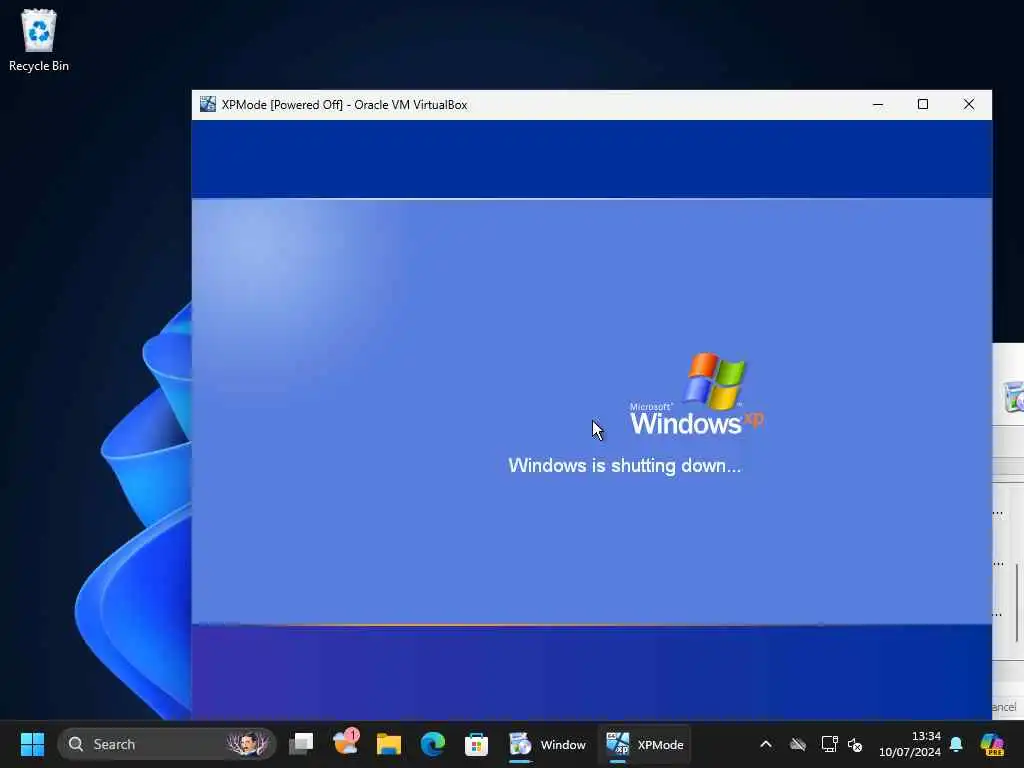This screenshot has width=1024, height=768.
Task: Click the VirtualBox icon in XPMode title bar
Action: [208, 104]
